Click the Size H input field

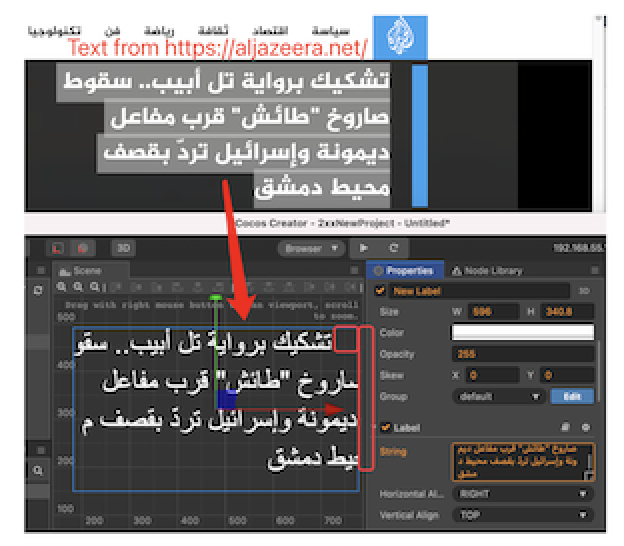[567, 312]
